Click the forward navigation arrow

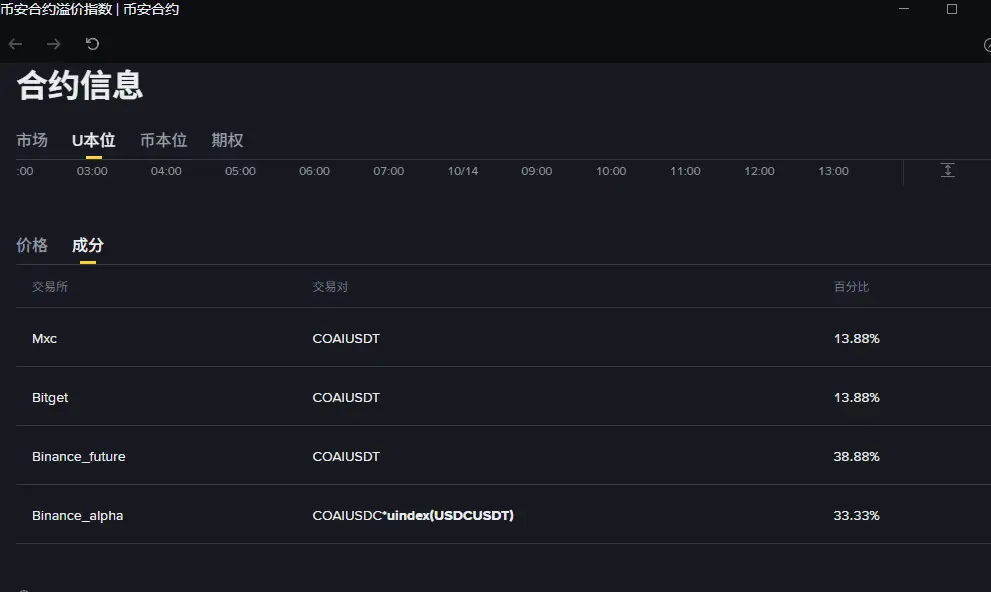pos(54,44)
